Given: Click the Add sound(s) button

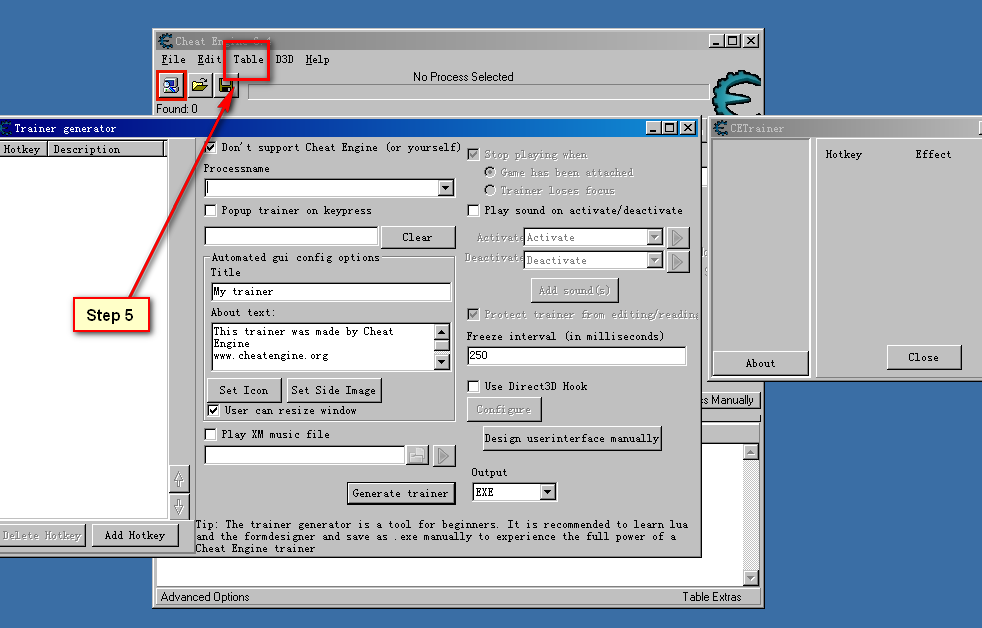Looking at the screenshot, I should tap(574, 291).
